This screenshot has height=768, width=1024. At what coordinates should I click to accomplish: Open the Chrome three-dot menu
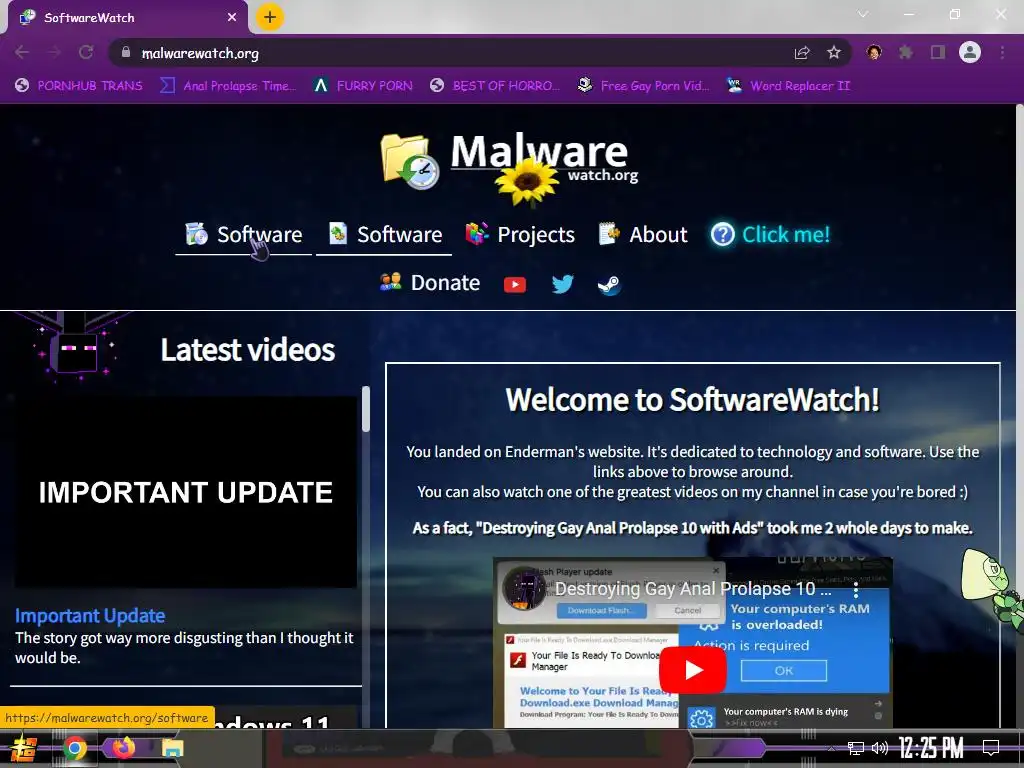1002,52
